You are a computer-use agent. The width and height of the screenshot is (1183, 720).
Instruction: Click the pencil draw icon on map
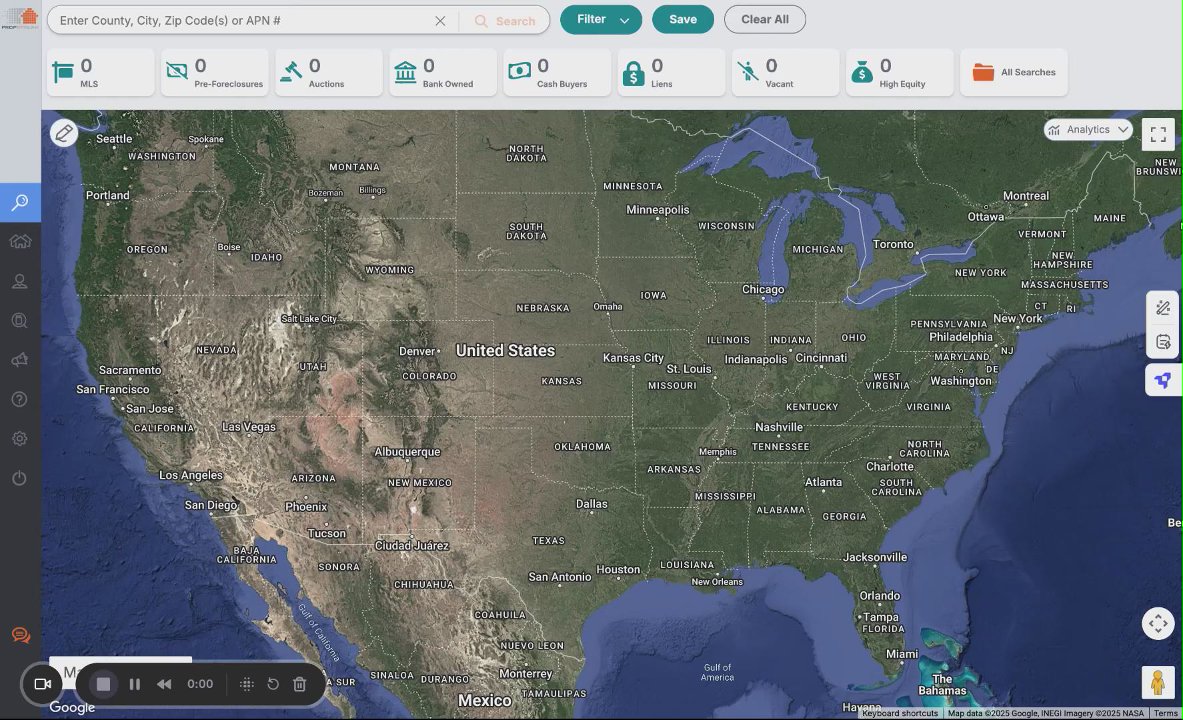(64, 134)
